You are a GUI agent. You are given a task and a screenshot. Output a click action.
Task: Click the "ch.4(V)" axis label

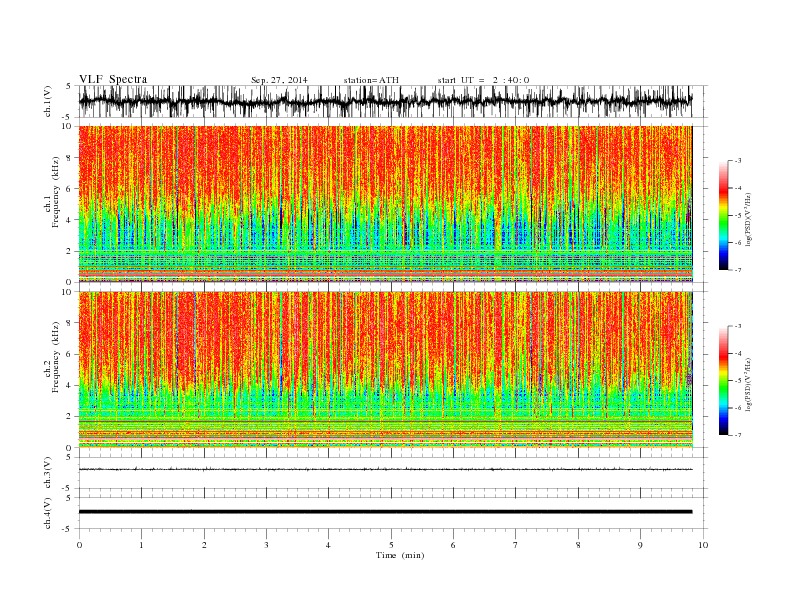pos(48,515)
